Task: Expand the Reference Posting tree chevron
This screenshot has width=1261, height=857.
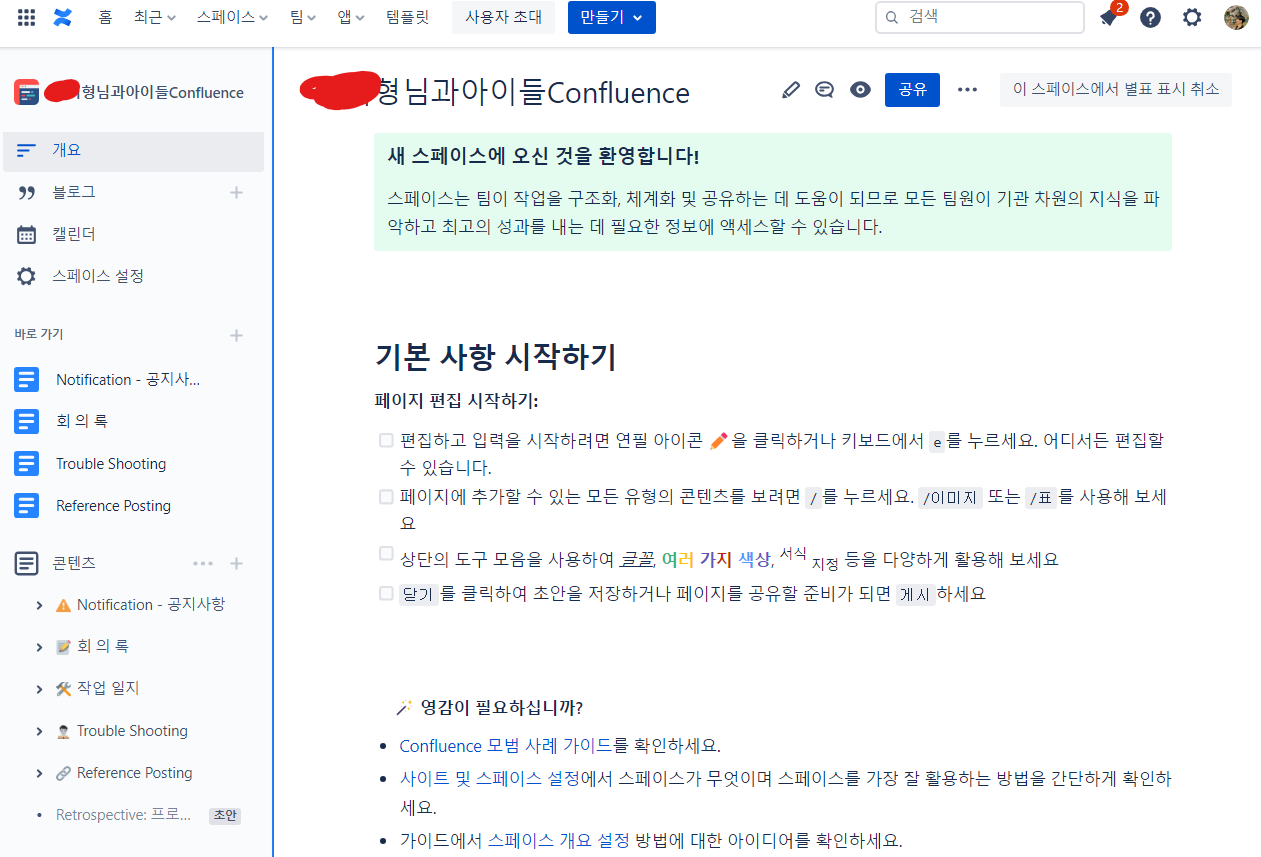Action: tap(39, 773)
